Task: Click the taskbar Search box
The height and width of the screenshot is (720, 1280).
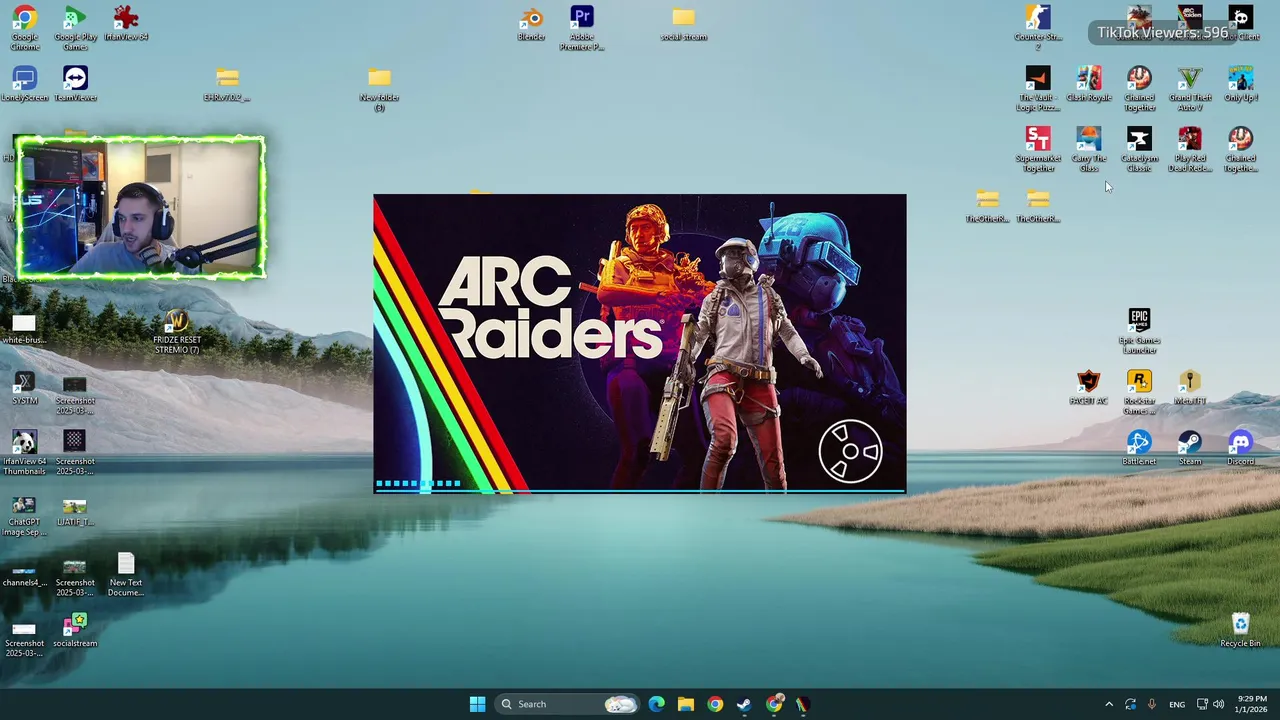Action: pyautogui.click(x=567, y=704)
